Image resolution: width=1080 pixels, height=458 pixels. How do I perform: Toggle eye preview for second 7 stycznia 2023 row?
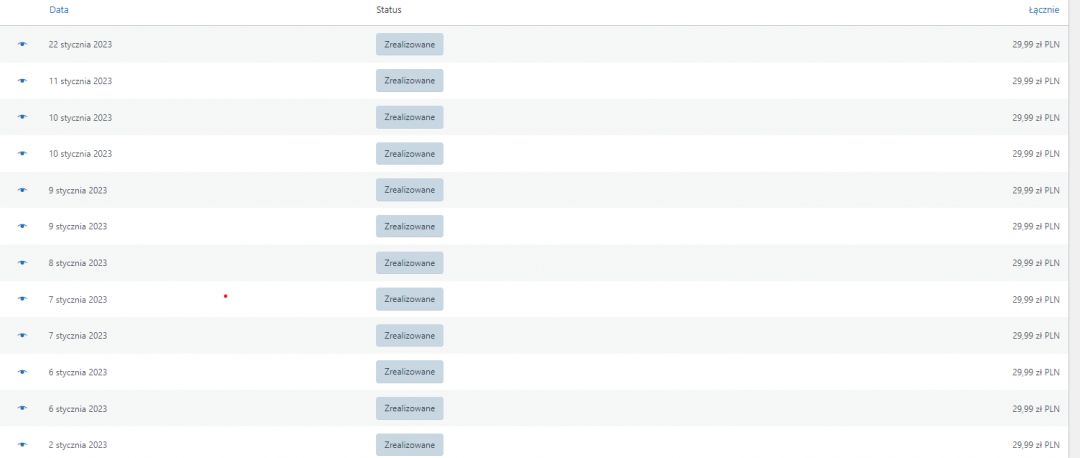click(22, 335)
